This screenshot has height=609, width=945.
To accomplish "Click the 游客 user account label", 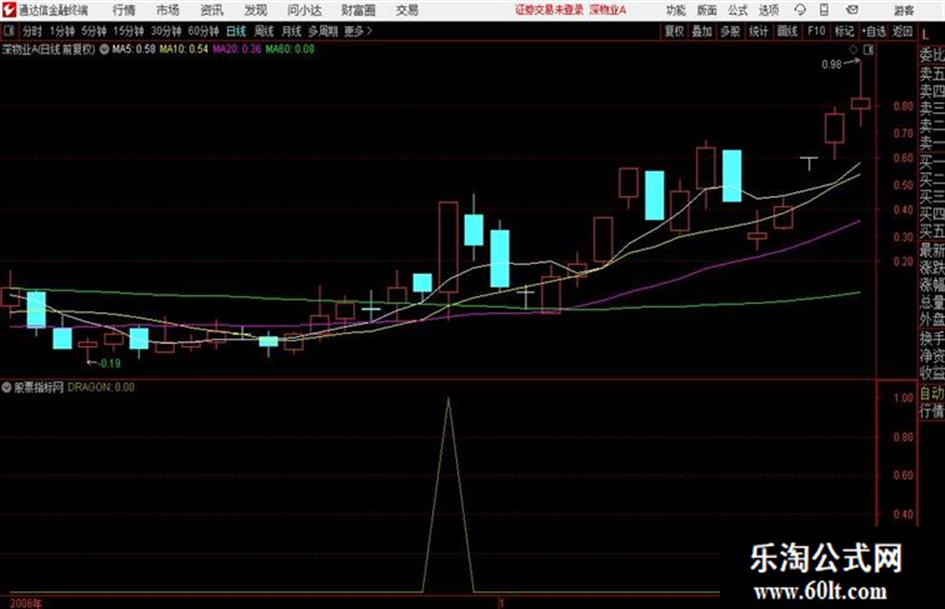I will (x=903, y=10).
